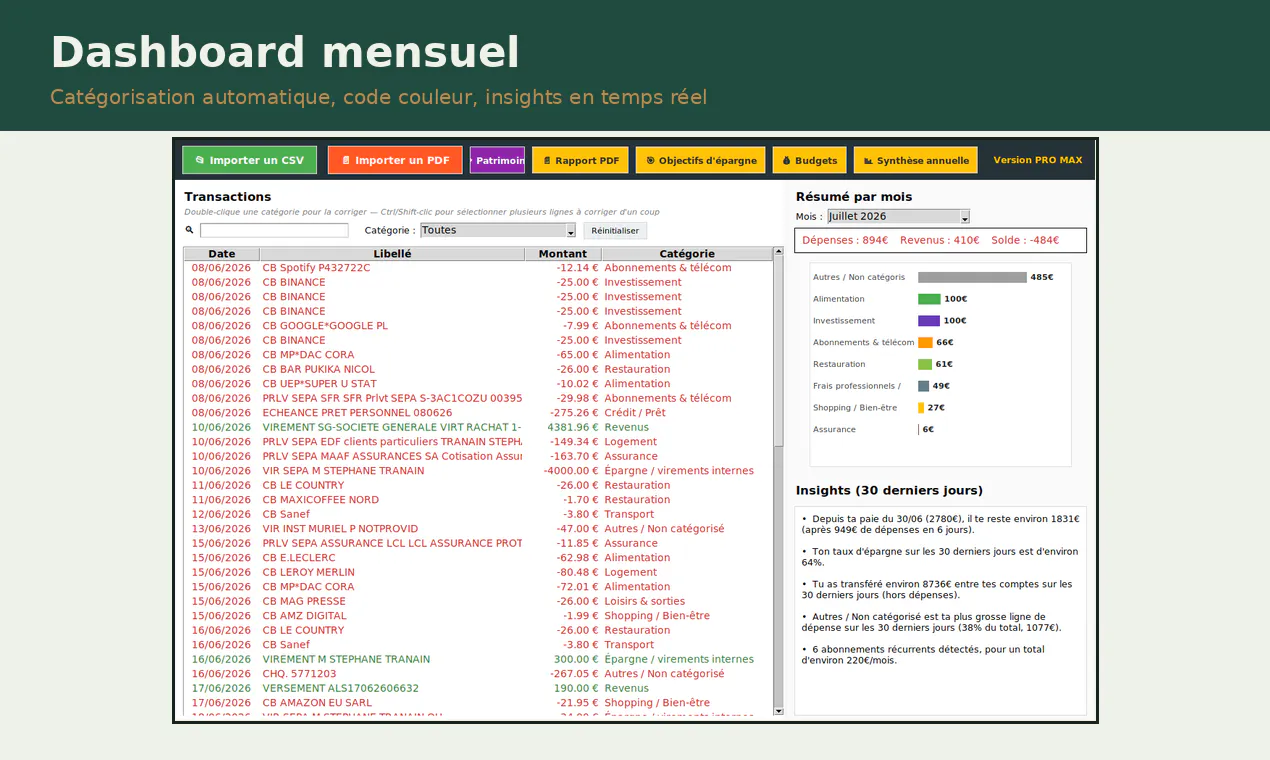Screen dimensions: 1270x760
Task: Click the chart icon on Synthèse annuelle
Action: tap(869, 160)
